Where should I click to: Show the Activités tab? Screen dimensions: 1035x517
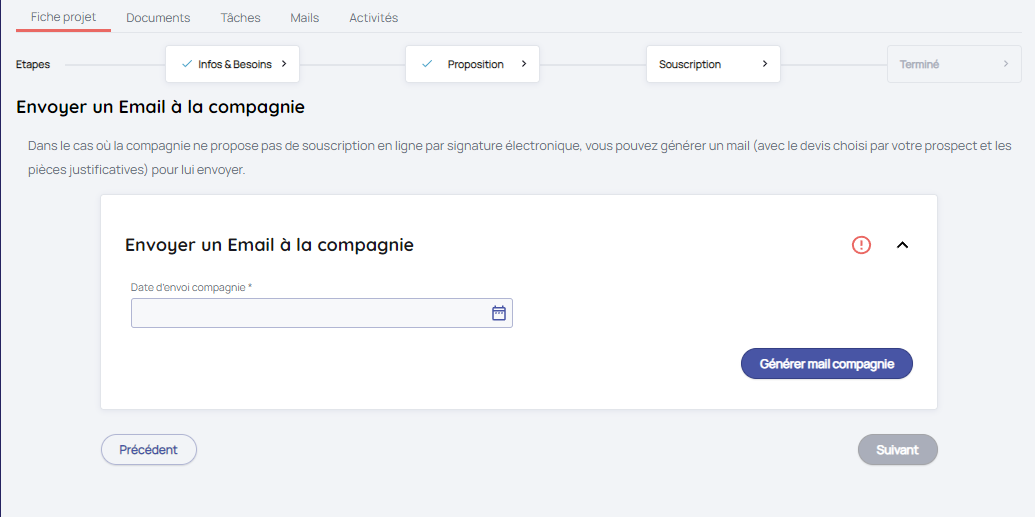[x=373, y=18]
